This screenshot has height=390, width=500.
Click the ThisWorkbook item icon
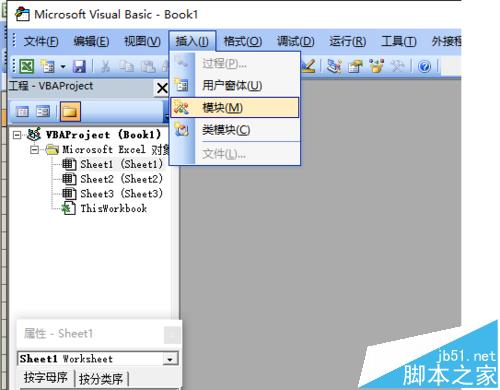69,208
